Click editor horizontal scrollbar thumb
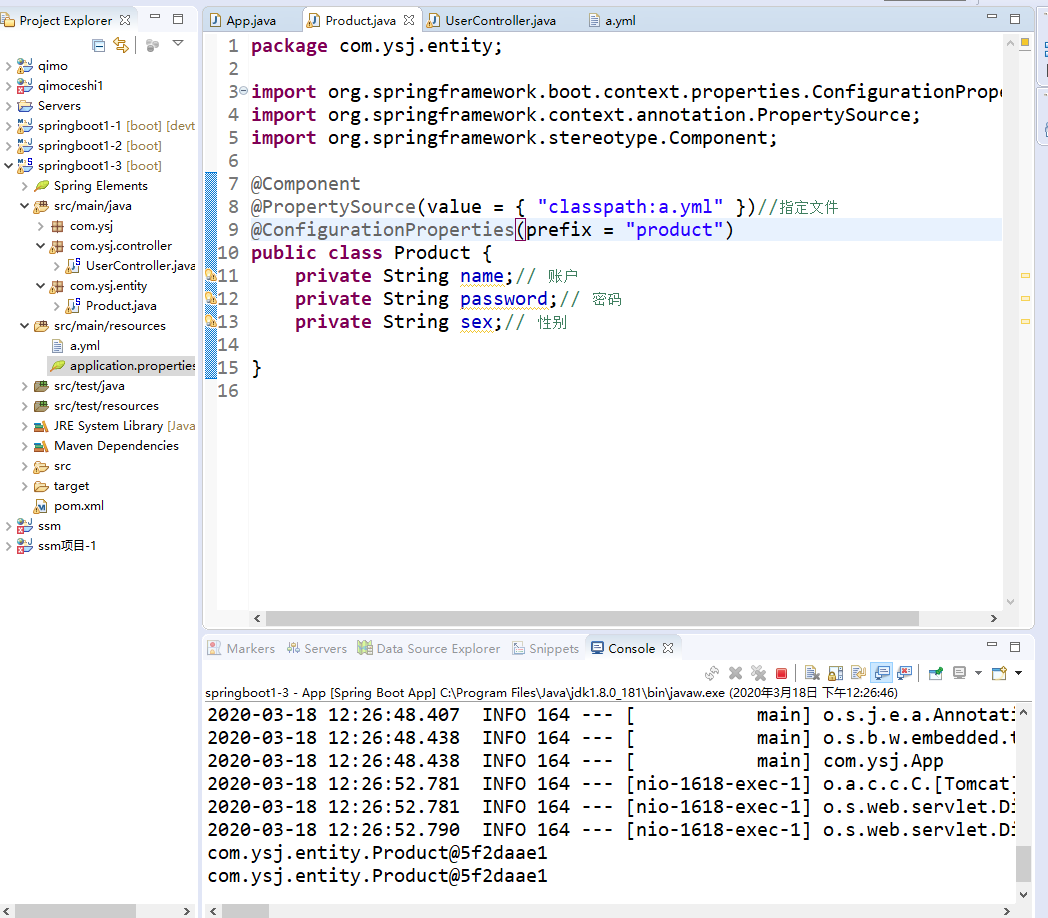The image size is (1048, 918). coord(592,618)
